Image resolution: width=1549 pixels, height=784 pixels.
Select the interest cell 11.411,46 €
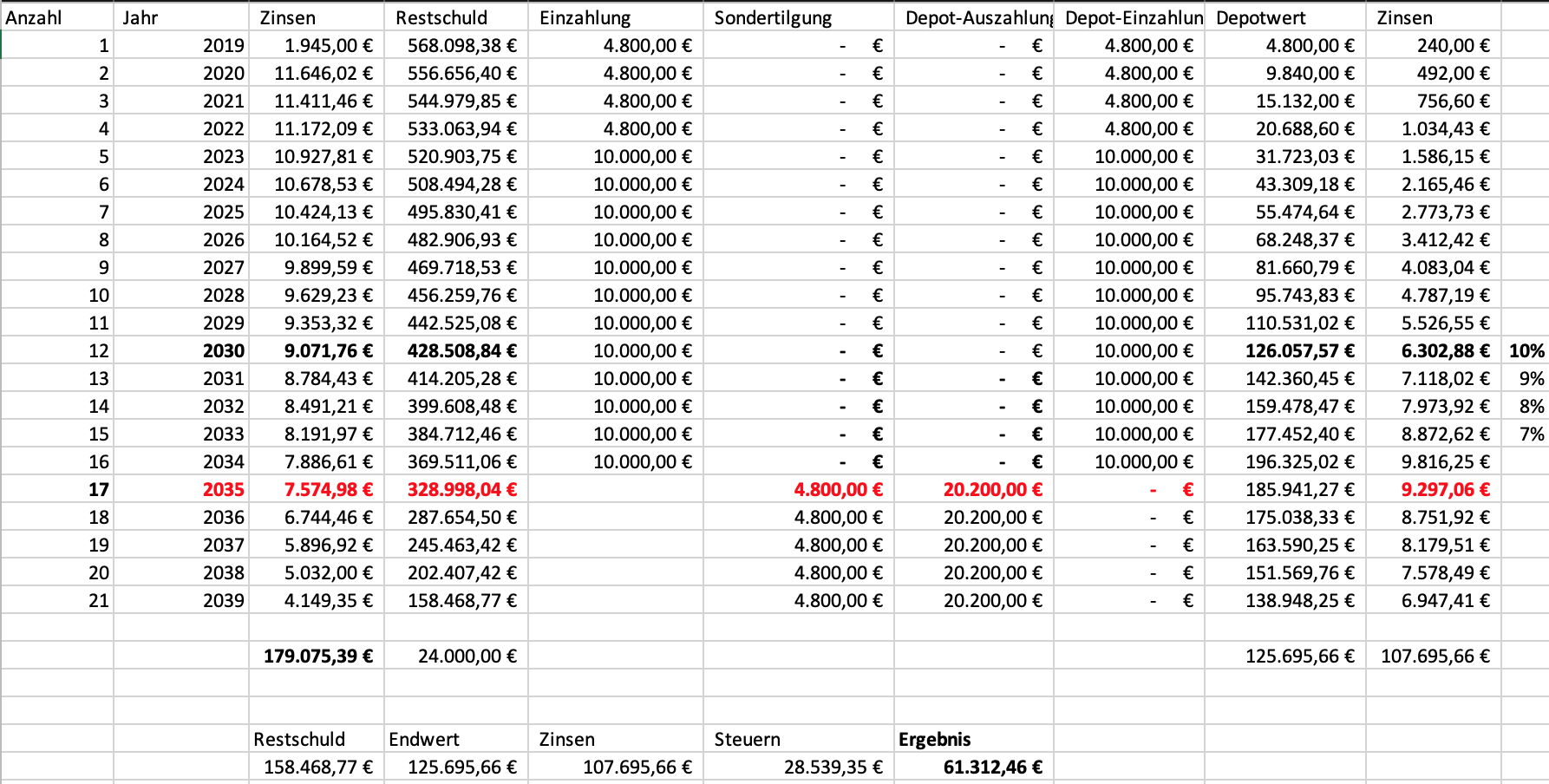(317, 101)
